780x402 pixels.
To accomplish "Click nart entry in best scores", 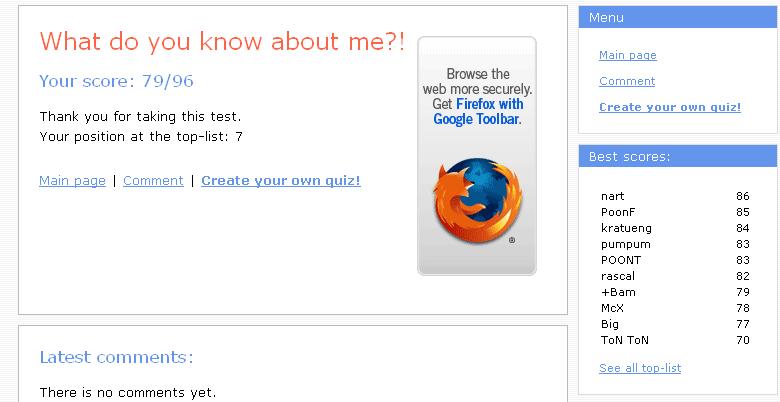I will [x=675, y=196].
